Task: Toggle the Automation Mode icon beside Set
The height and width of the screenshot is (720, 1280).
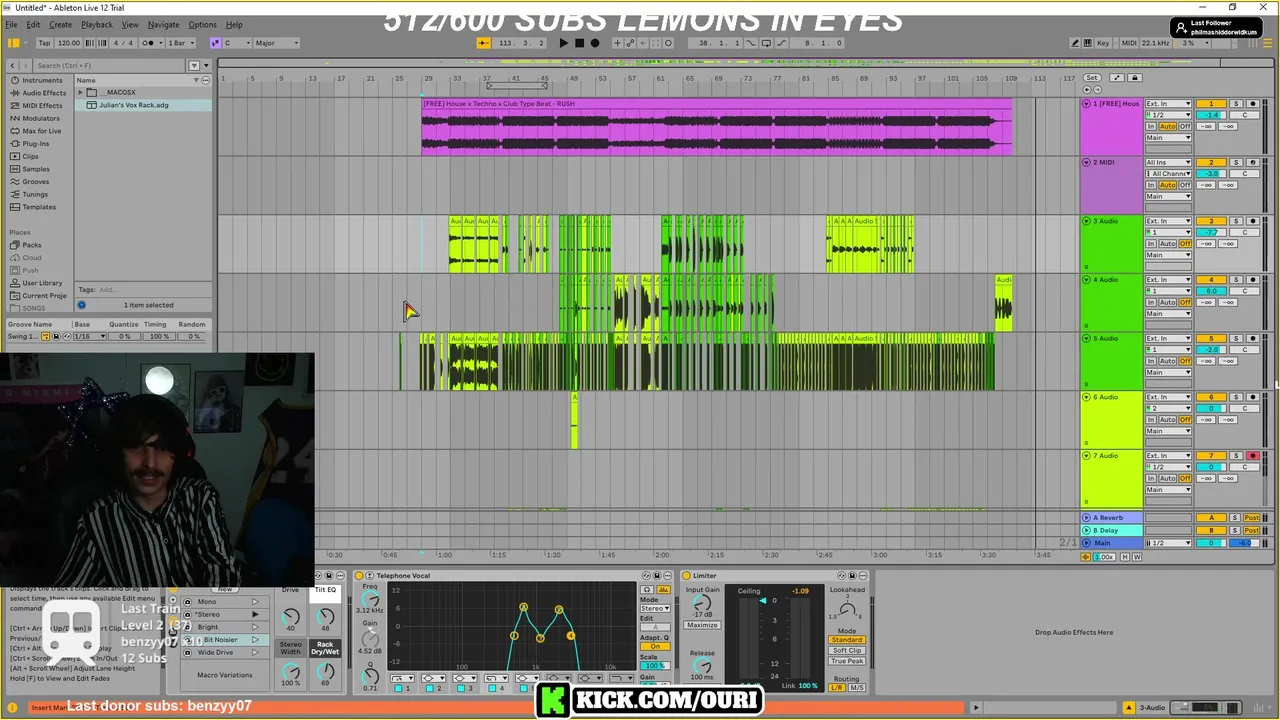Action: 1116,78
